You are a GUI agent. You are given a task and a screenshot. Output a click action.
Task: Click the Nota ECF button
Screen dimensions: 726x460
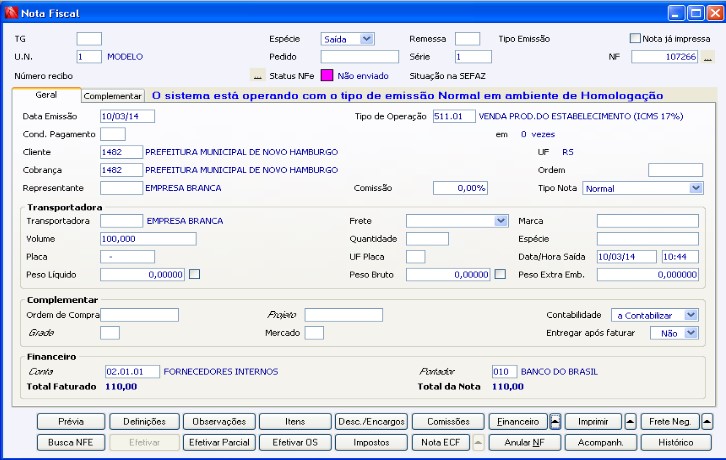click(x=441, y=442)
